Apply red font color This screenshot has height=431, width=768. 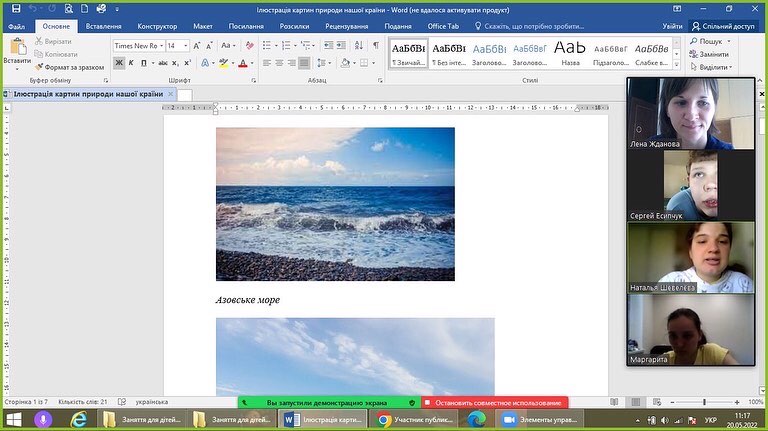click(x=242, y=63)
